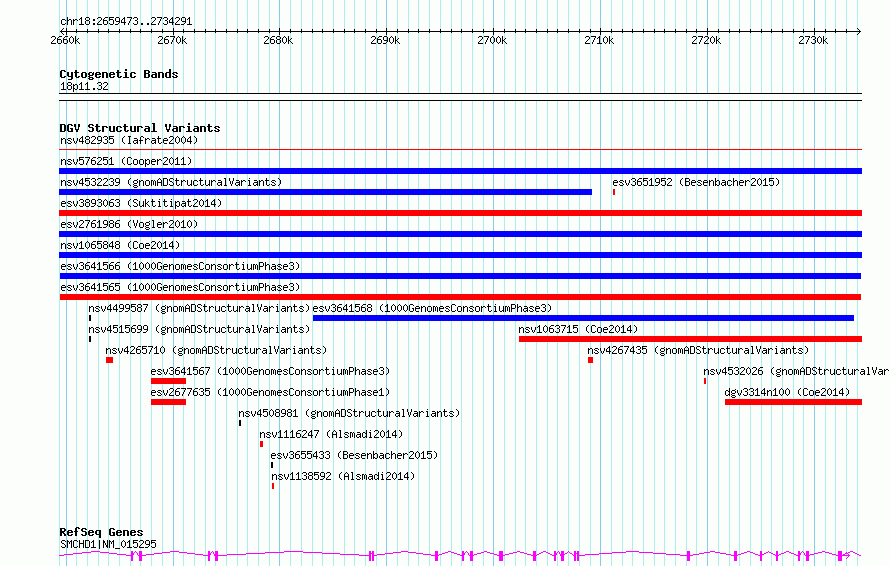
Task: Open the nsv4532239 gnomAD variant label
Action: 171,182
